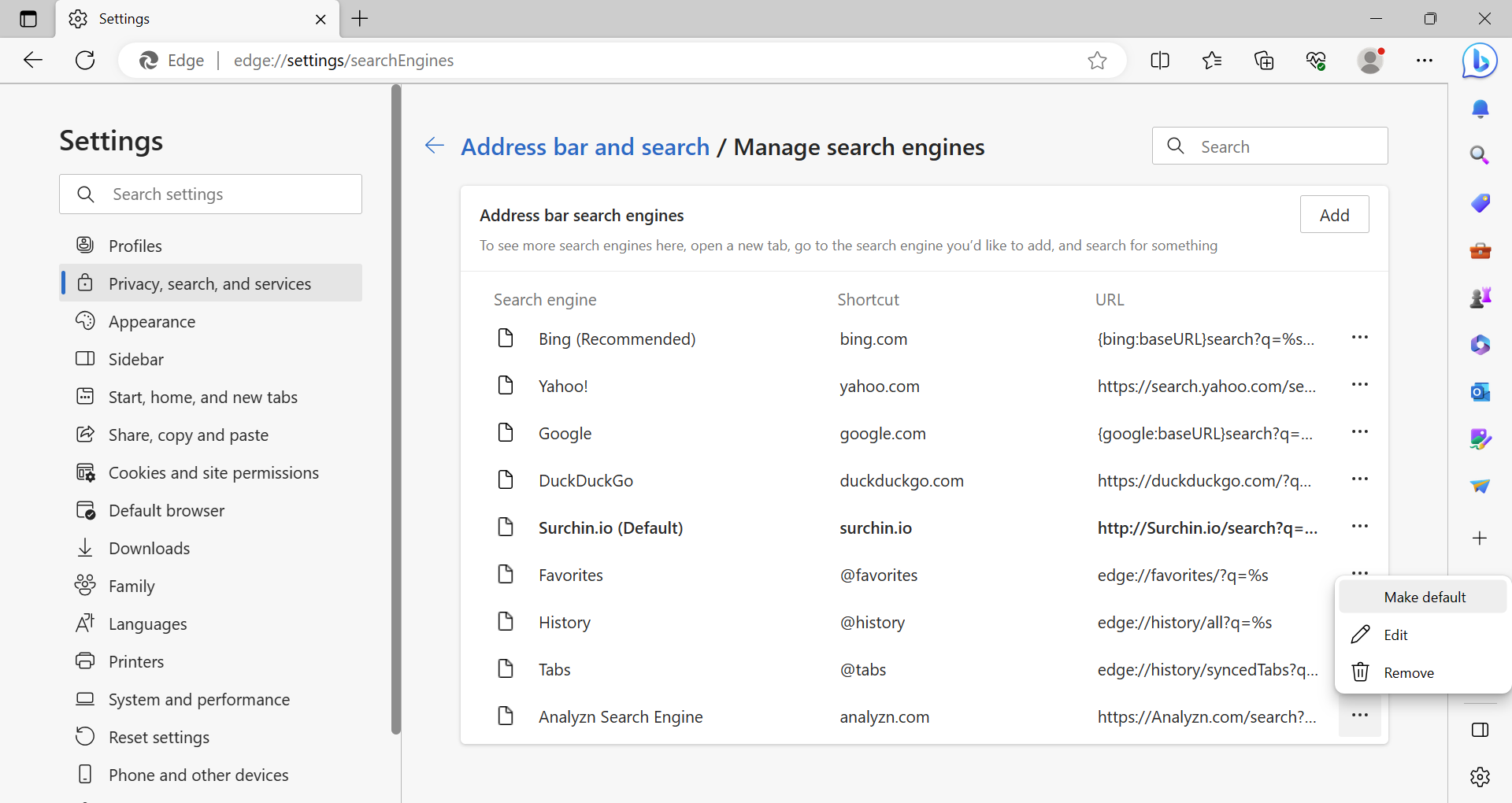Go back via arrow beside Address bar and search
This screenshot has height=803, width=1512.
tap(435, 145)
